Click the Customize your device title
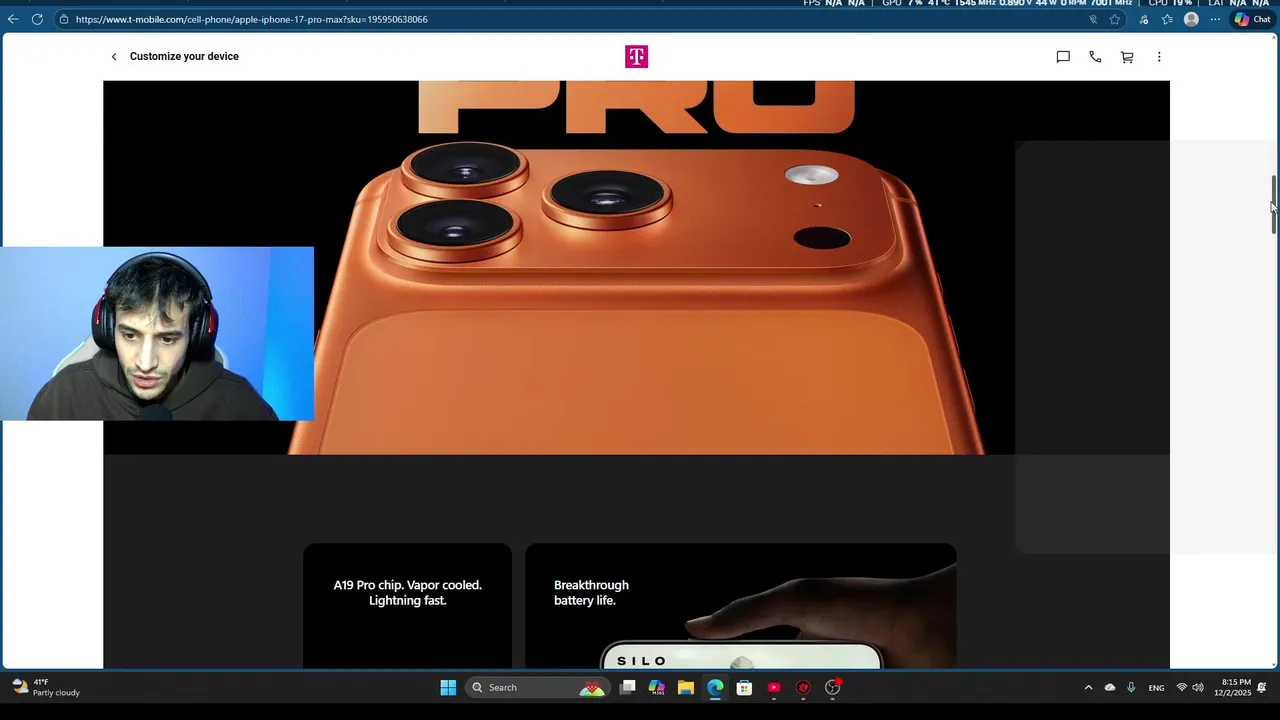The height and width of the screenshot is (720, 1280). coord(184,57)
